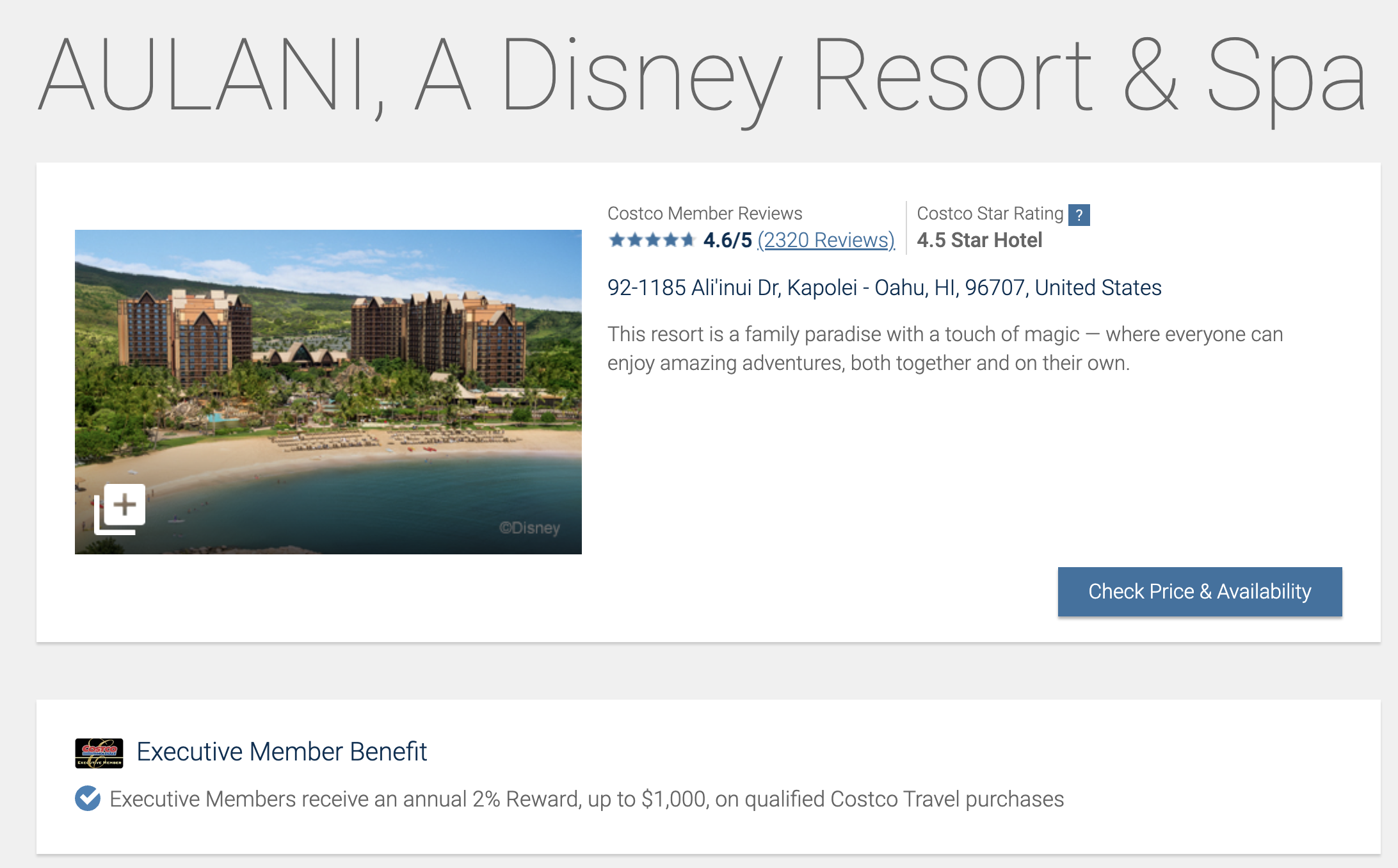Click the 4.6/5 rating score
Viewport: 1398px width, 868px height.
coord(727,241)
